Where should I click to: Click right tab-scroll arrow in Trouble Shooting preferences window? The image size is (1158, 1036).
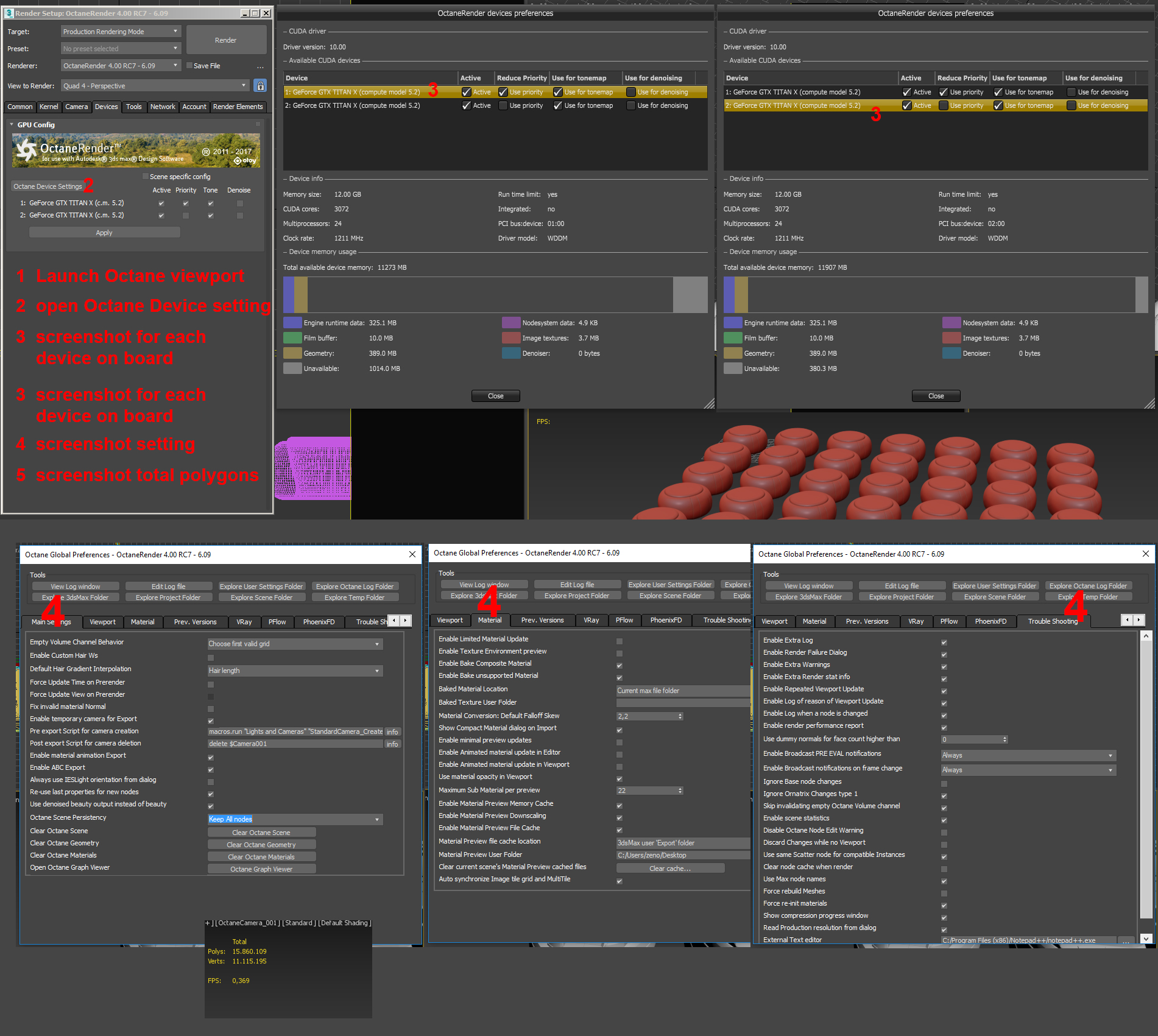click(1139, 620)
